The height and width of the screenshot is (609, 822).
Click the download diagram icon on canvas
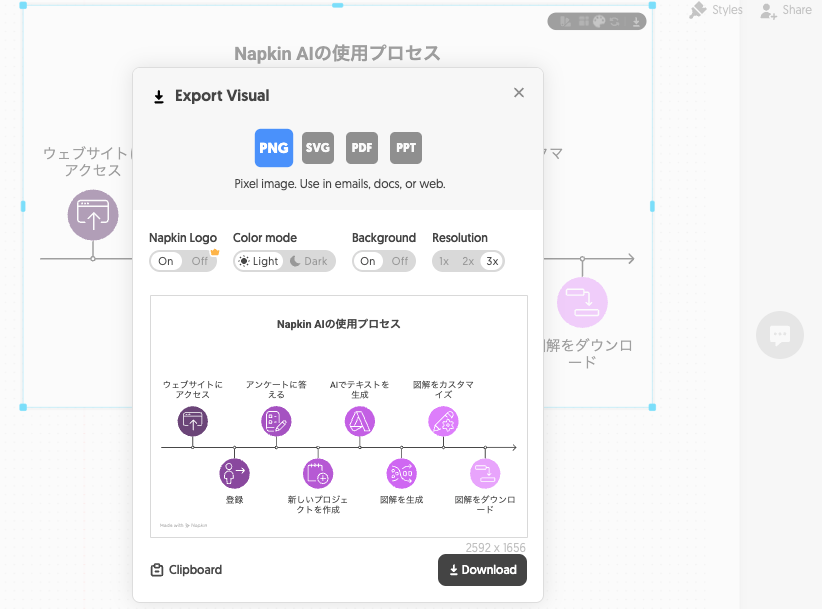tap(582, 302)
